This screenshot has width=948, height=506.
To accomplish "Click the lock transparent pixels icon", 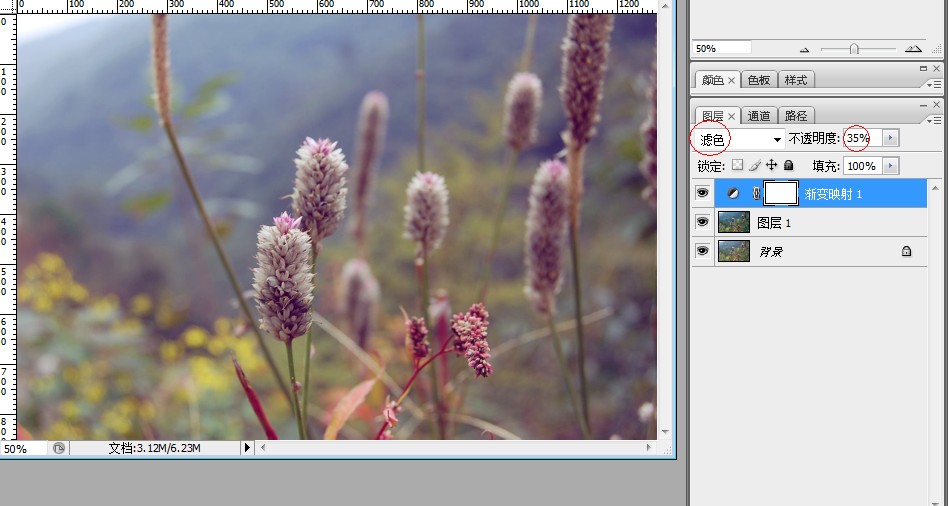I will [x=738, y=165].
